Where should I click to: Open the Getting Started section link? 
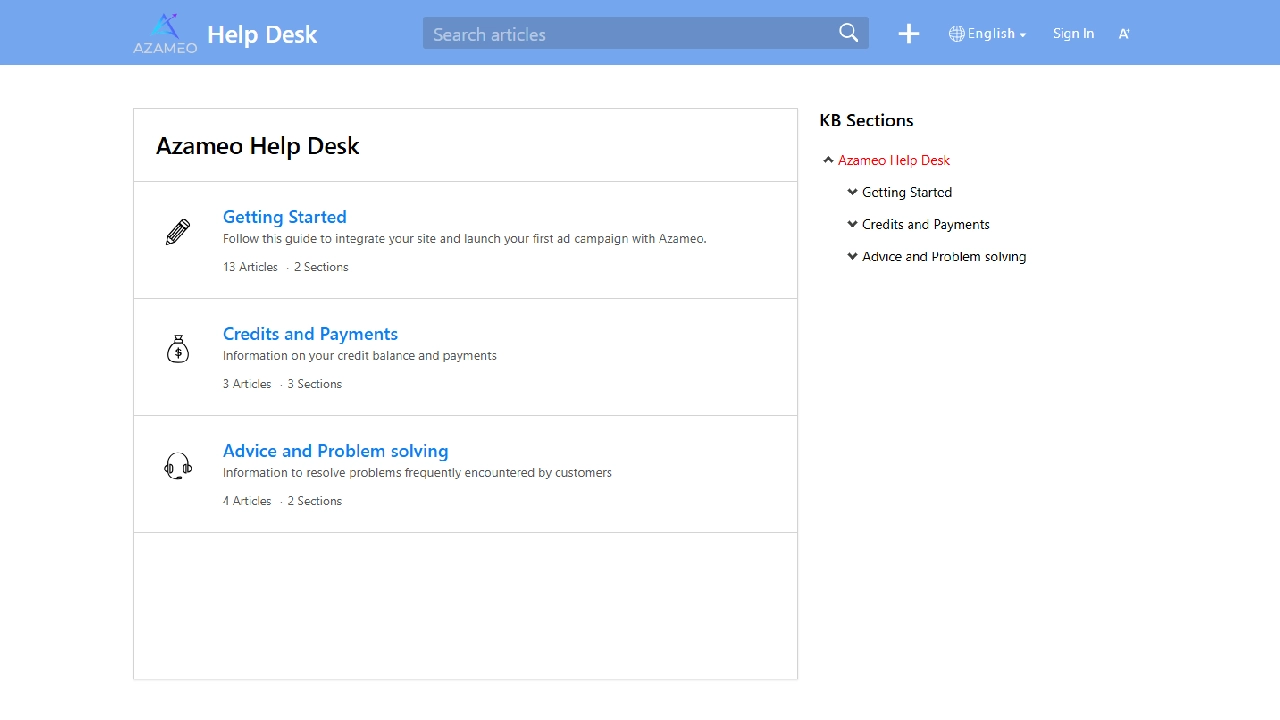[284, 217]
